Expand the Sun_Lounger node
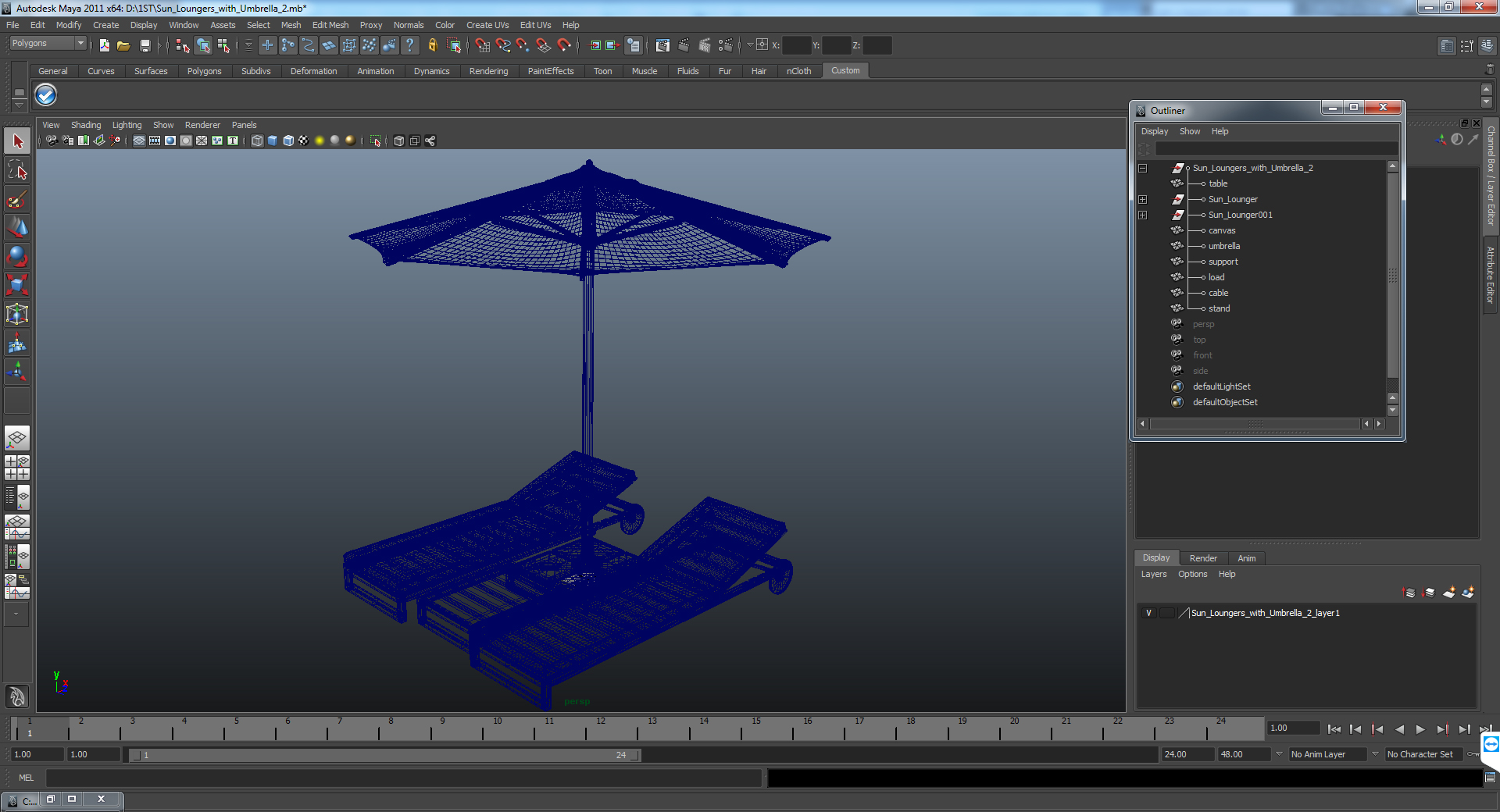This screenshot has height=812, width=1500. 1142,199
